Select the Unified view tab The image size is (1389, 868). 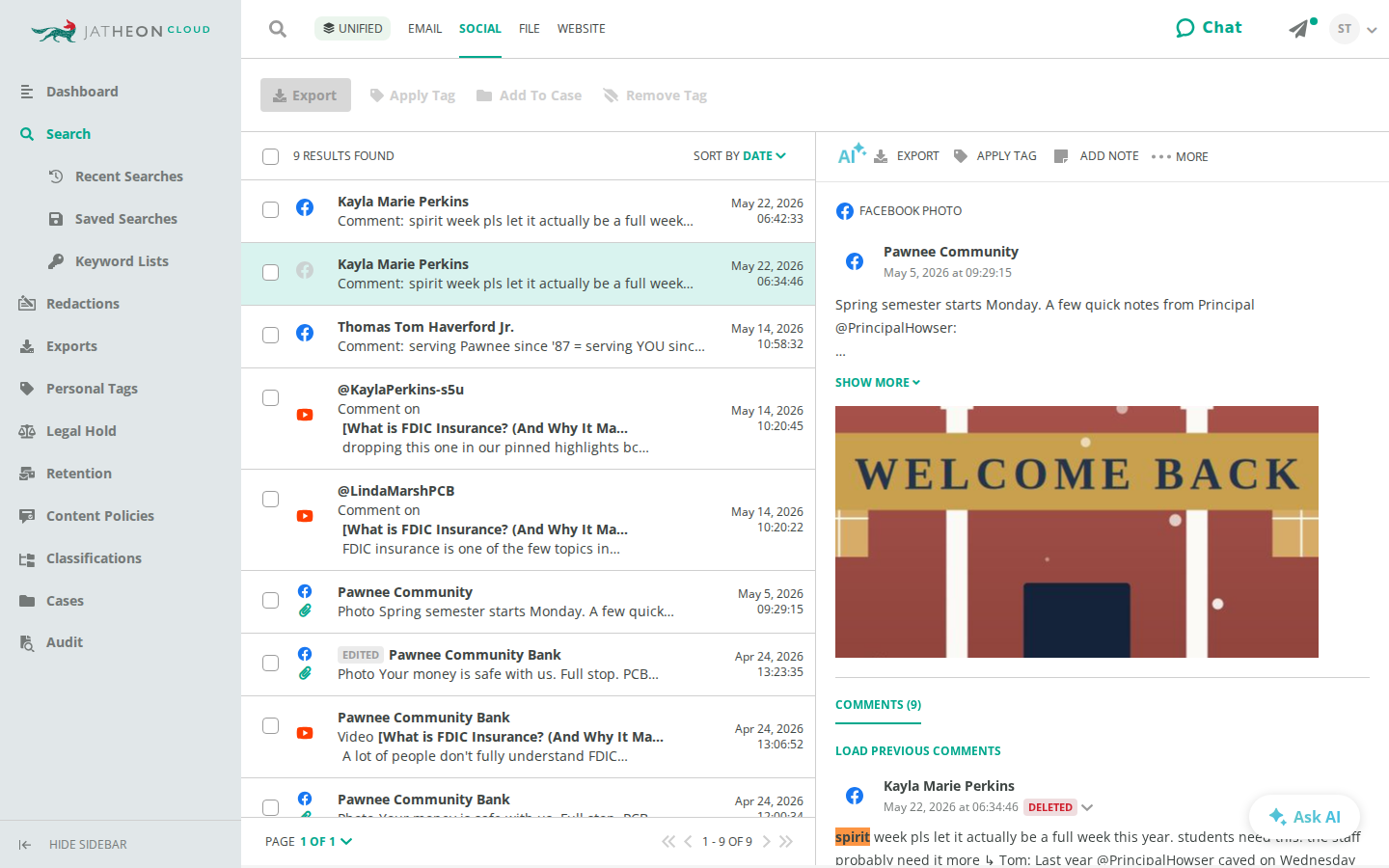[352, 29]
